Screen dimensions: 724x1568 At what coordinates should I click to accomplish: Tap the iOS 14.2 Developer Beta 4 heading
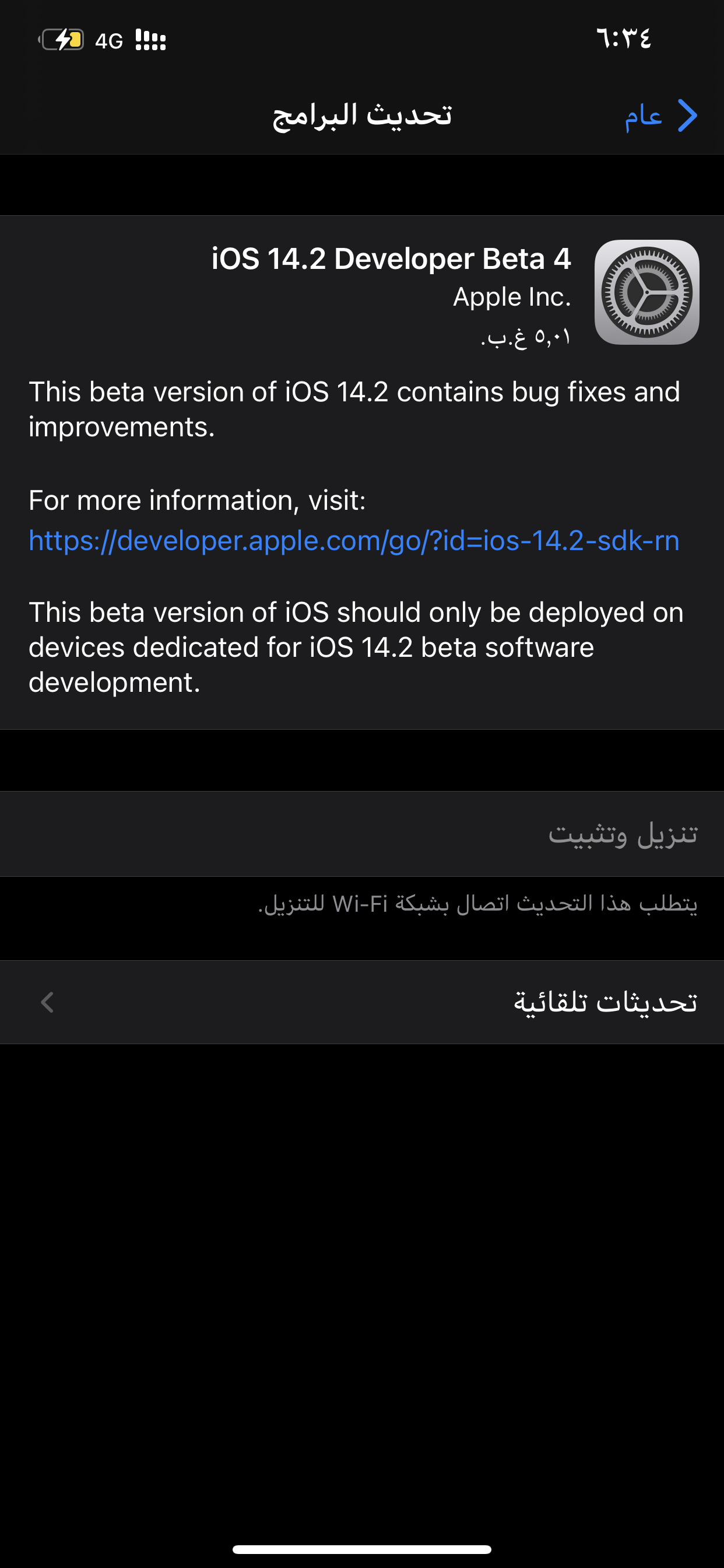point(391,258)
